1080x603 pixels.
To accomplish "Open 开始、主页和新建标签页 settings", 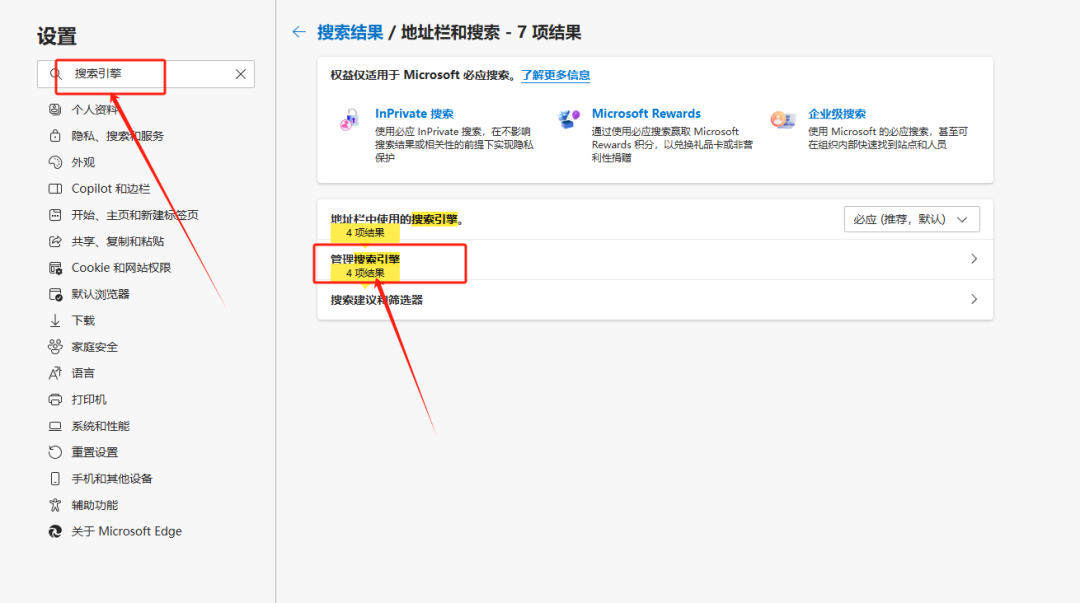I will pos(135,215).
